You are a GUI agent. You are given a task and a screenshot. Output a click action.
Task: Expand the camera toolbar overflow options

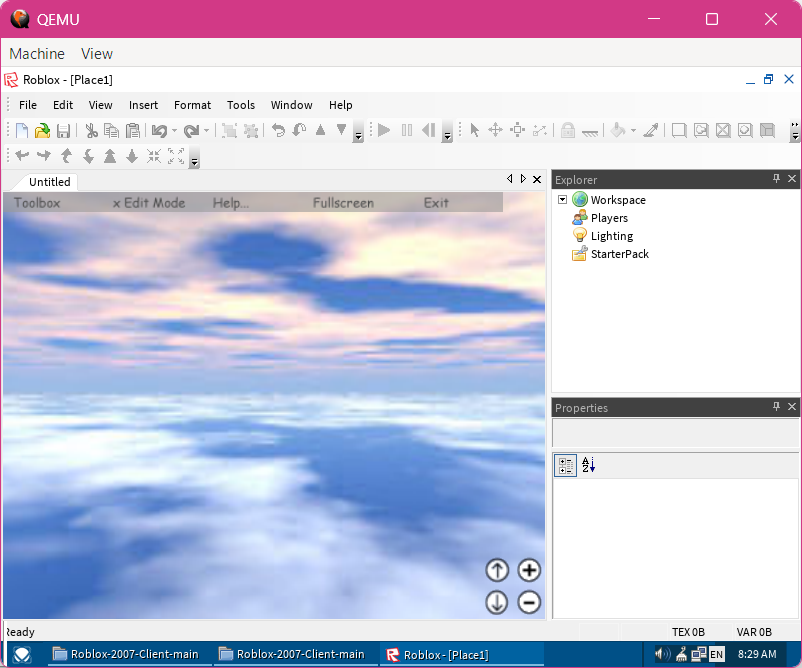[x=194, y=158]
